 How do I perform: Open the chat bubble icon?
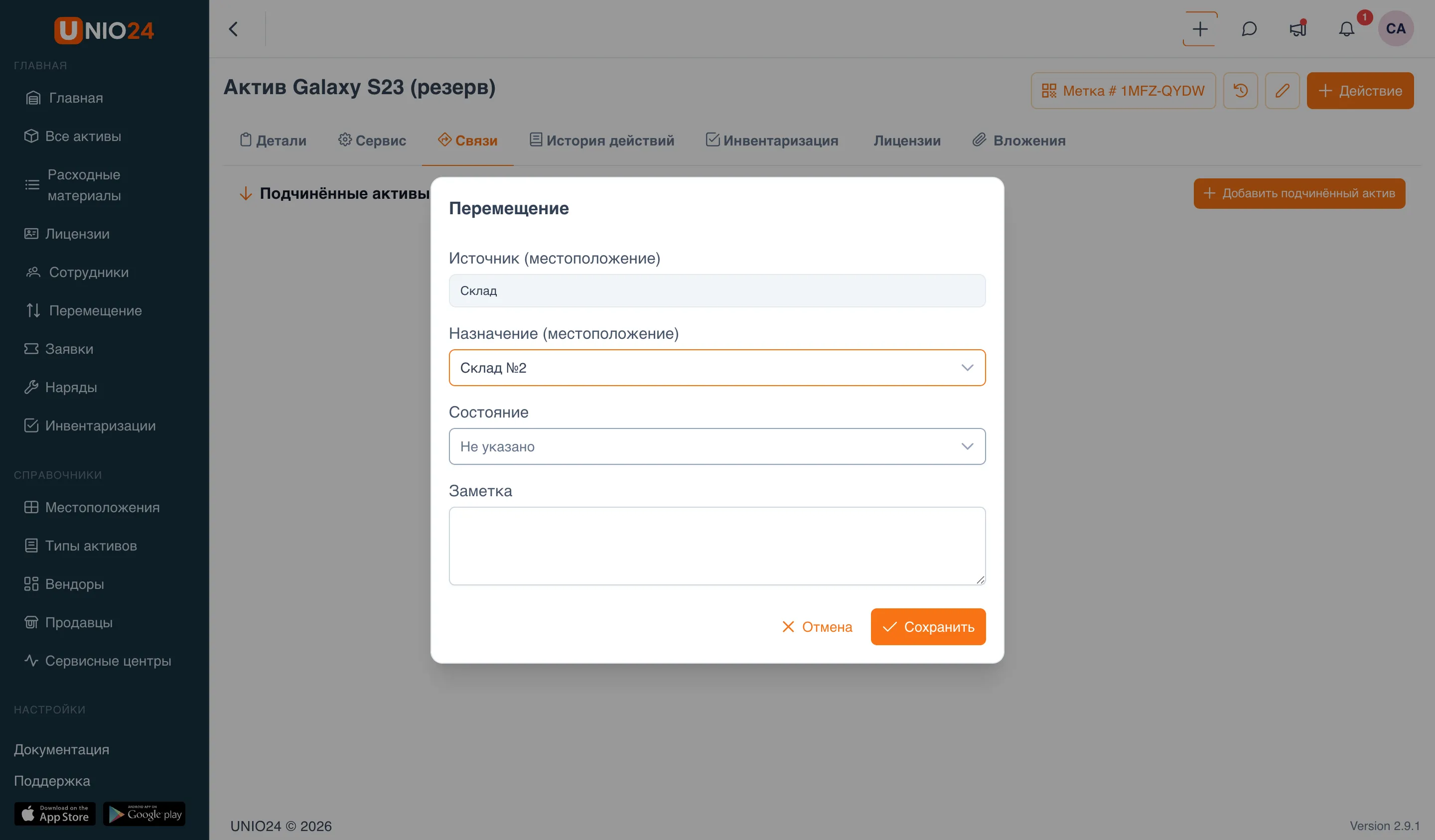(x=1249, y=29)
